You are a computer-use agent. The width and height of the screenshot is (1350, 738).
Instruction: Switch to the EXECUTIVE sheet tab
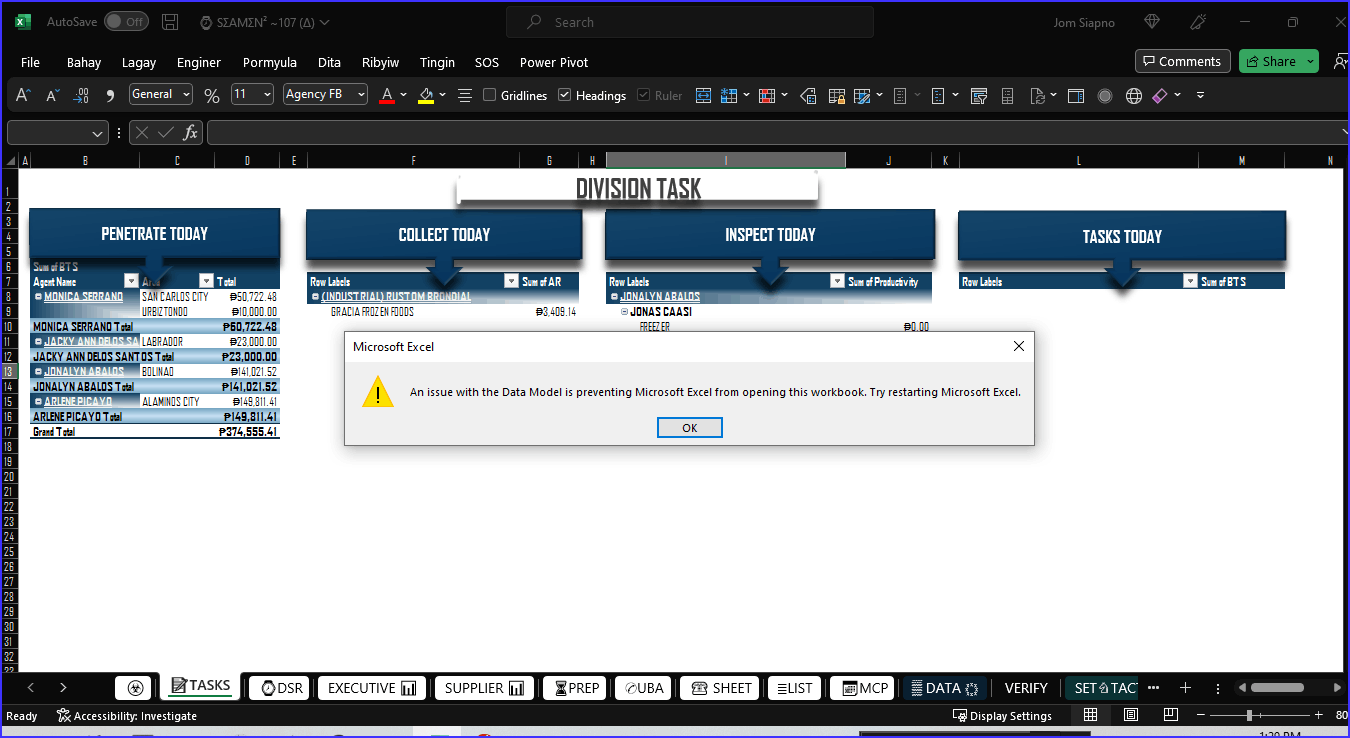coord(372,688)
